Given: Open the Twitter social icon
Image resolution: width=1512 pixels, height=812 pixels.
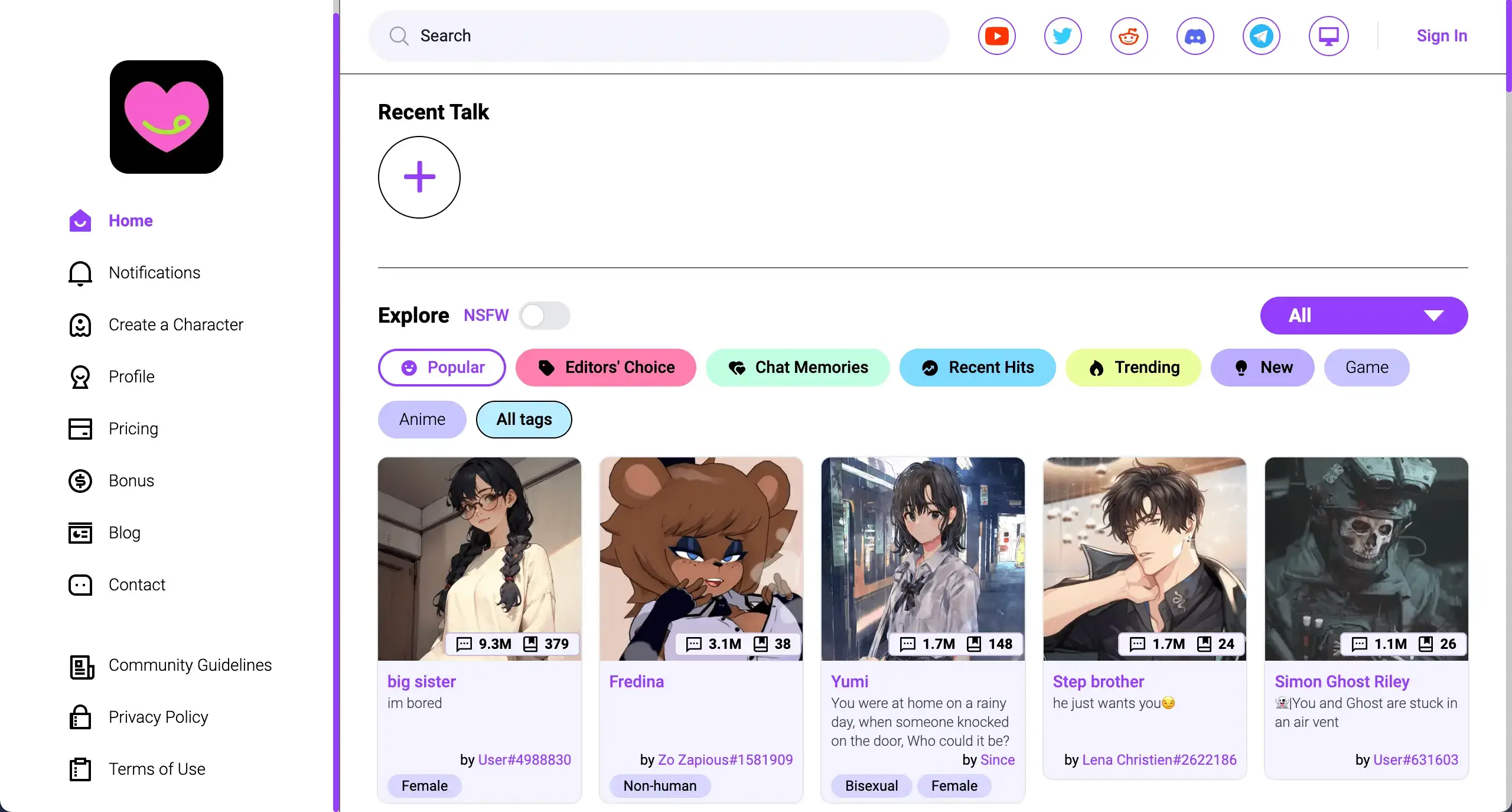Looking at the screenshot, I should pos(1062,35).
